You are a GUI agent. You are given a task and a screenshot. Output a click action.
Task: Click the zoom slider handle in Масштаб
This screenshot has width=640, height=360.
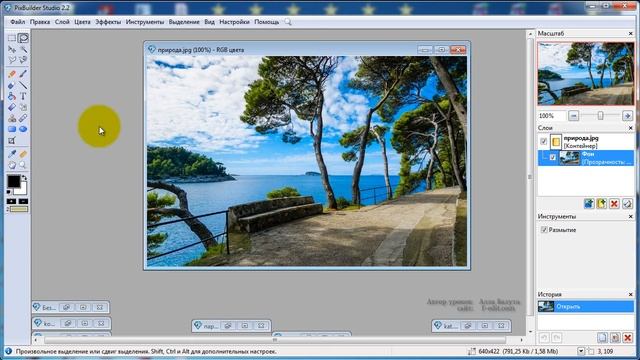pos(600,116)
